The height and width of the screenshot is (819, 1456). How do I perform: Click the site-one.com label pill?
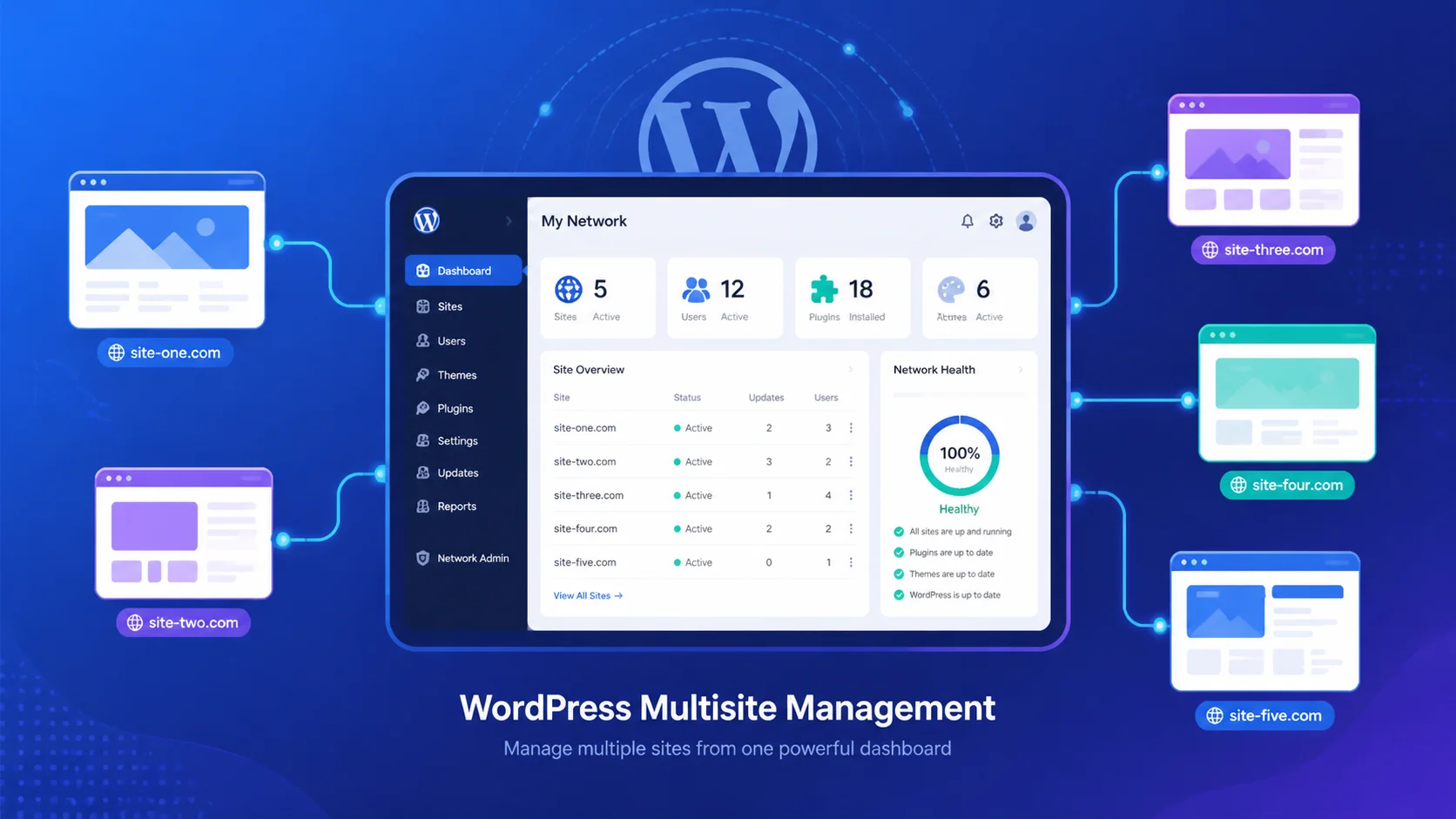[x=165, y=352]
